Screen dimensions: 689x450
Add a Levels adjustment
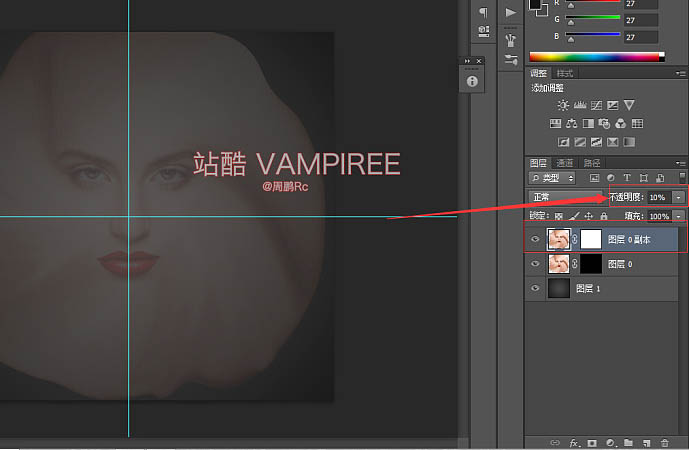pyautogui.click(x=580, y=105)
